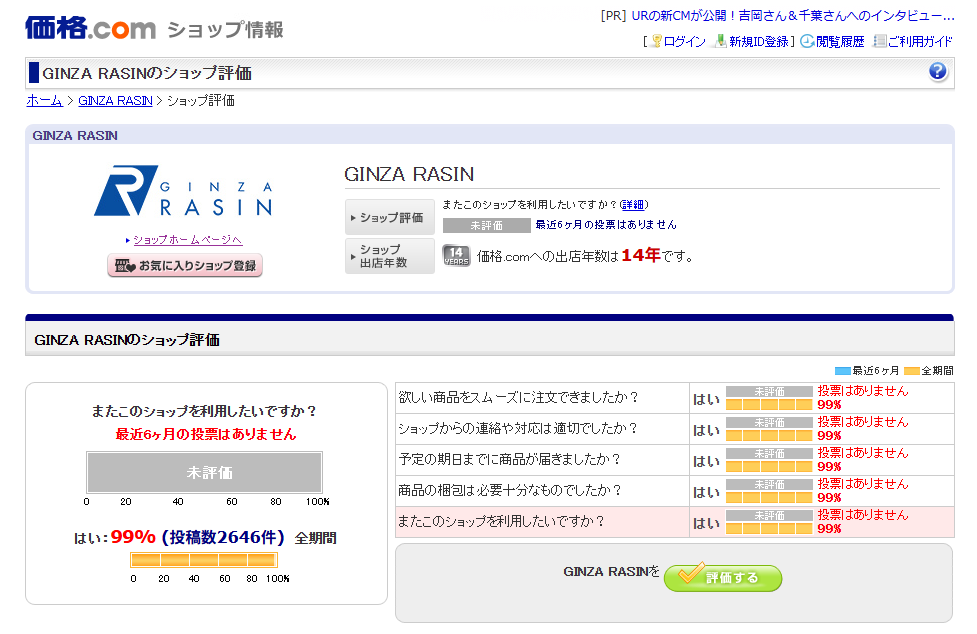Click the blue 最近6ヶ月 legend swatch
Screen dimensions: 977x634
point(842,371)
